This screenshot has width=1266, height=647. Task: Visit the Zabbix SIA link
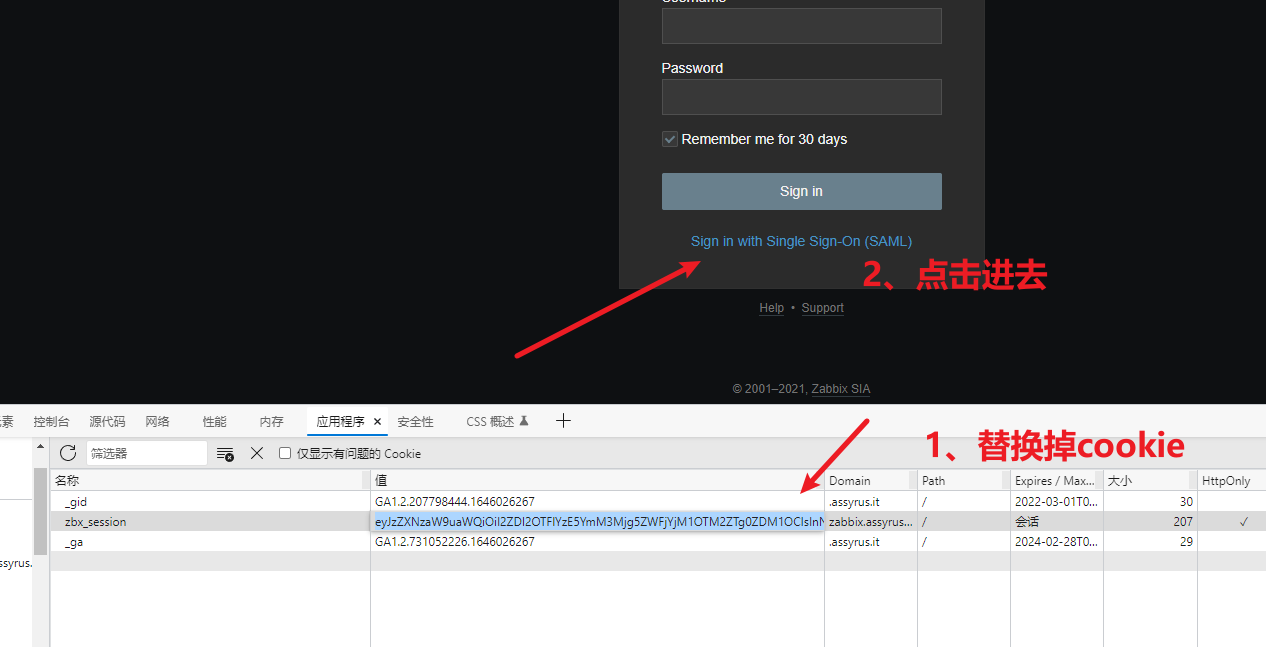841,389
